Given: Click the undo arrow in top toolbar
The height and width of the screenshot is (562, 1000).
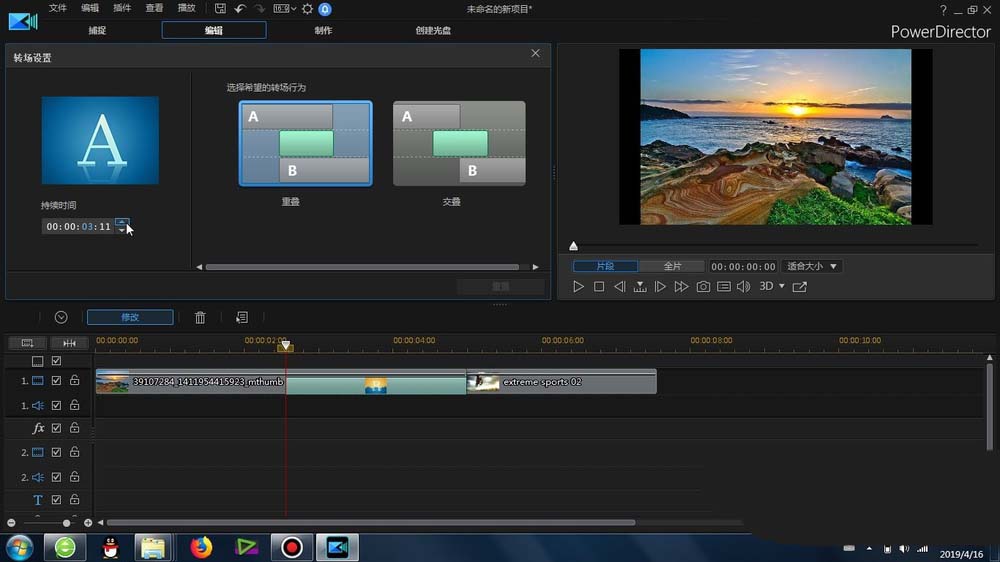Looking at the screenshot, I should point(240,9).
